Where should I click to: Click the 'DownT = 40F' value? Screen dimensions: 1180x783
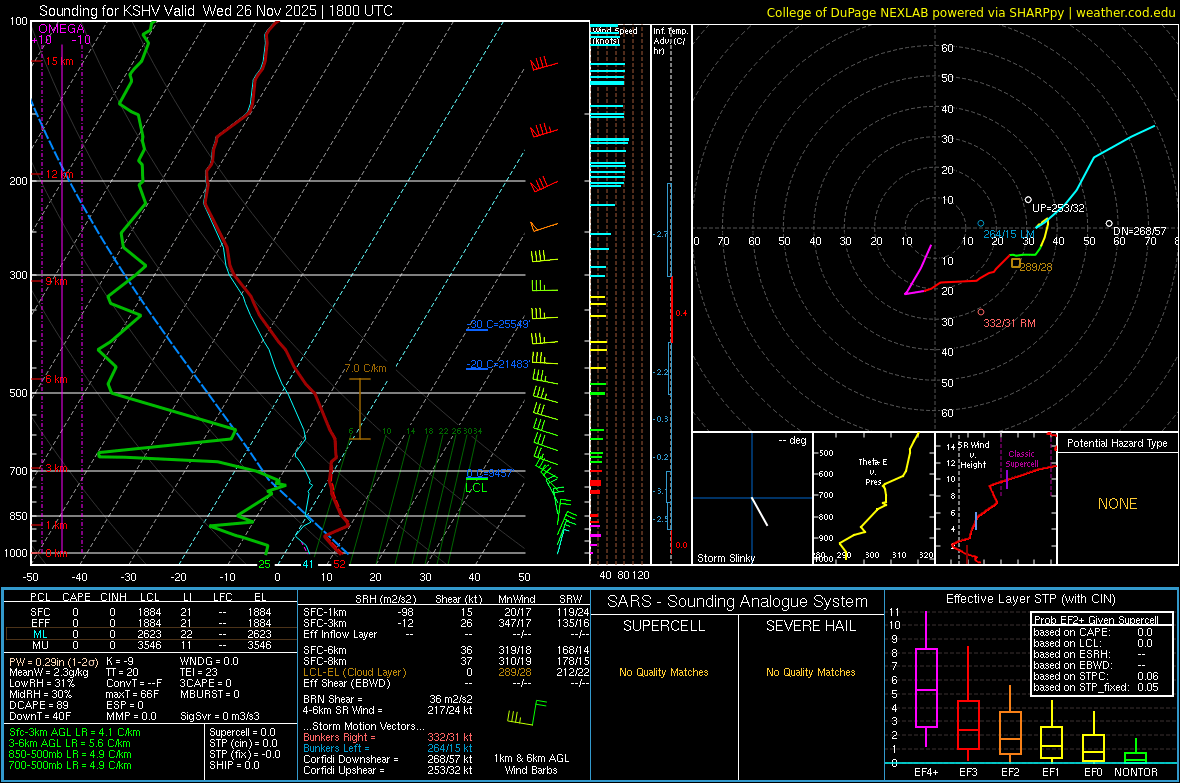tap(40, 716)
